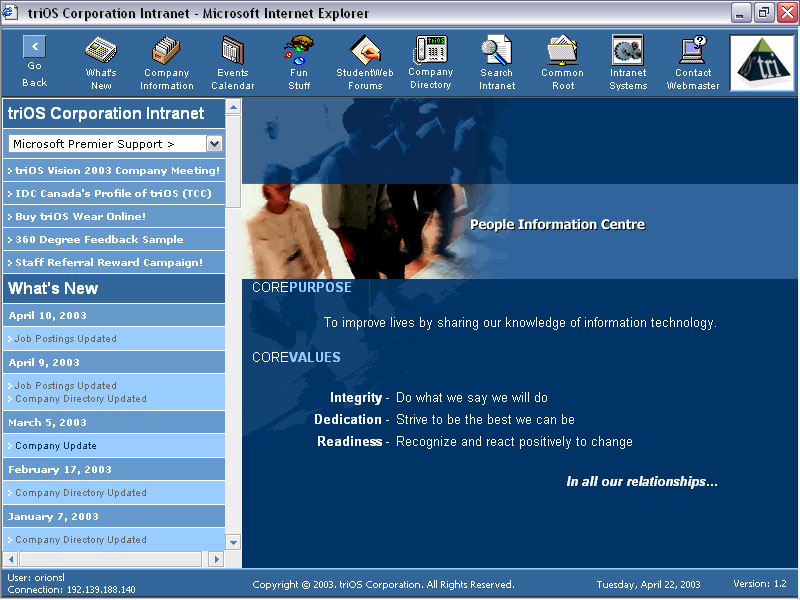Viewport: 800px width, 600px height.
Task: Open the Common Root folder icon
Action: coord(562,60)
